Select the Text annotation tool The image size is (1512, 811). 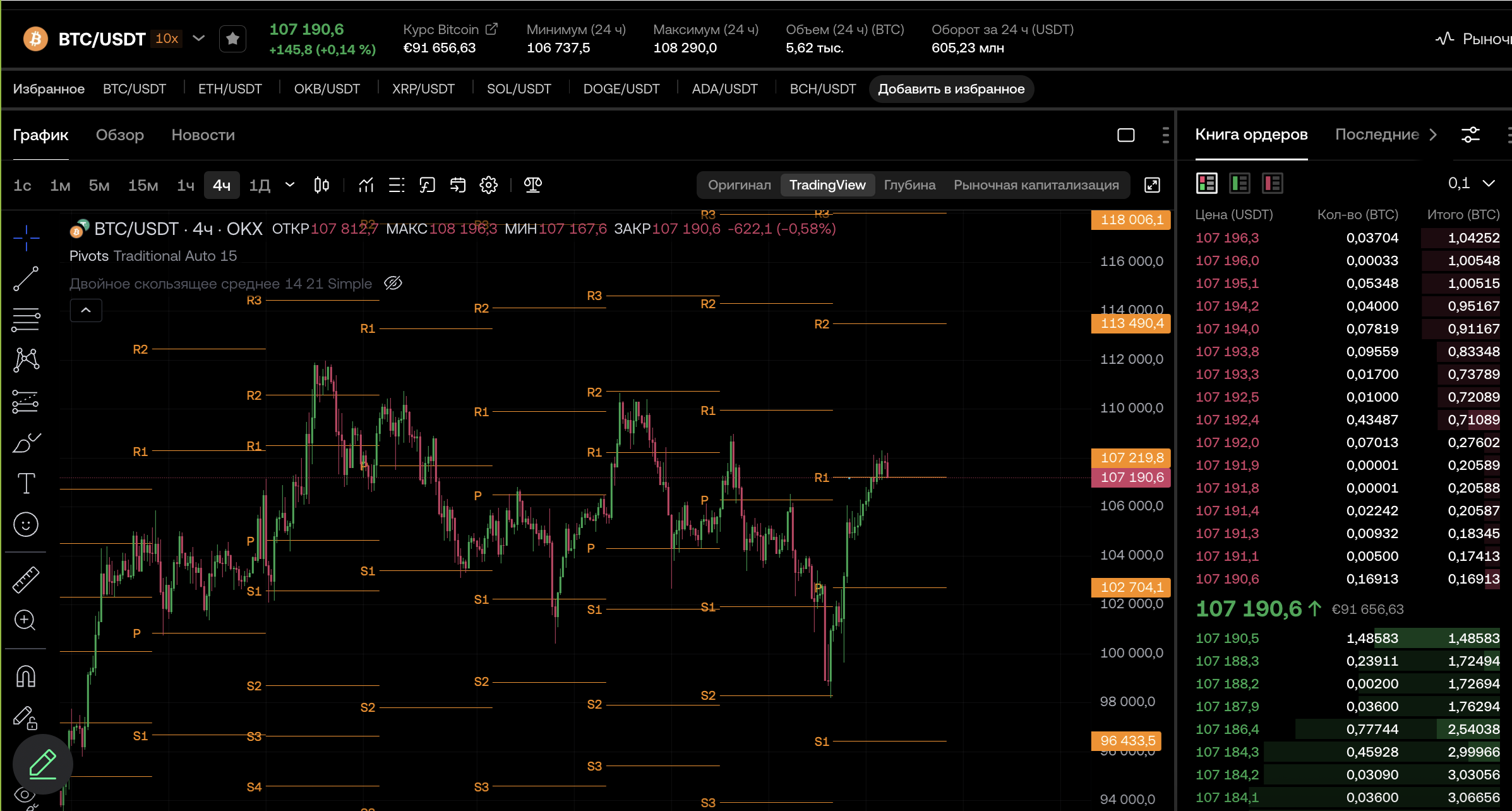tap(26, 484)
